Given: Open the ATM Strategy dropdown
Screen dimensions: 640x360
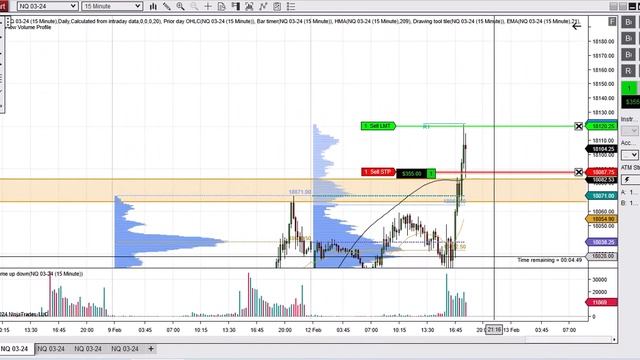Looking at the screenshot, I should (630, 180).
